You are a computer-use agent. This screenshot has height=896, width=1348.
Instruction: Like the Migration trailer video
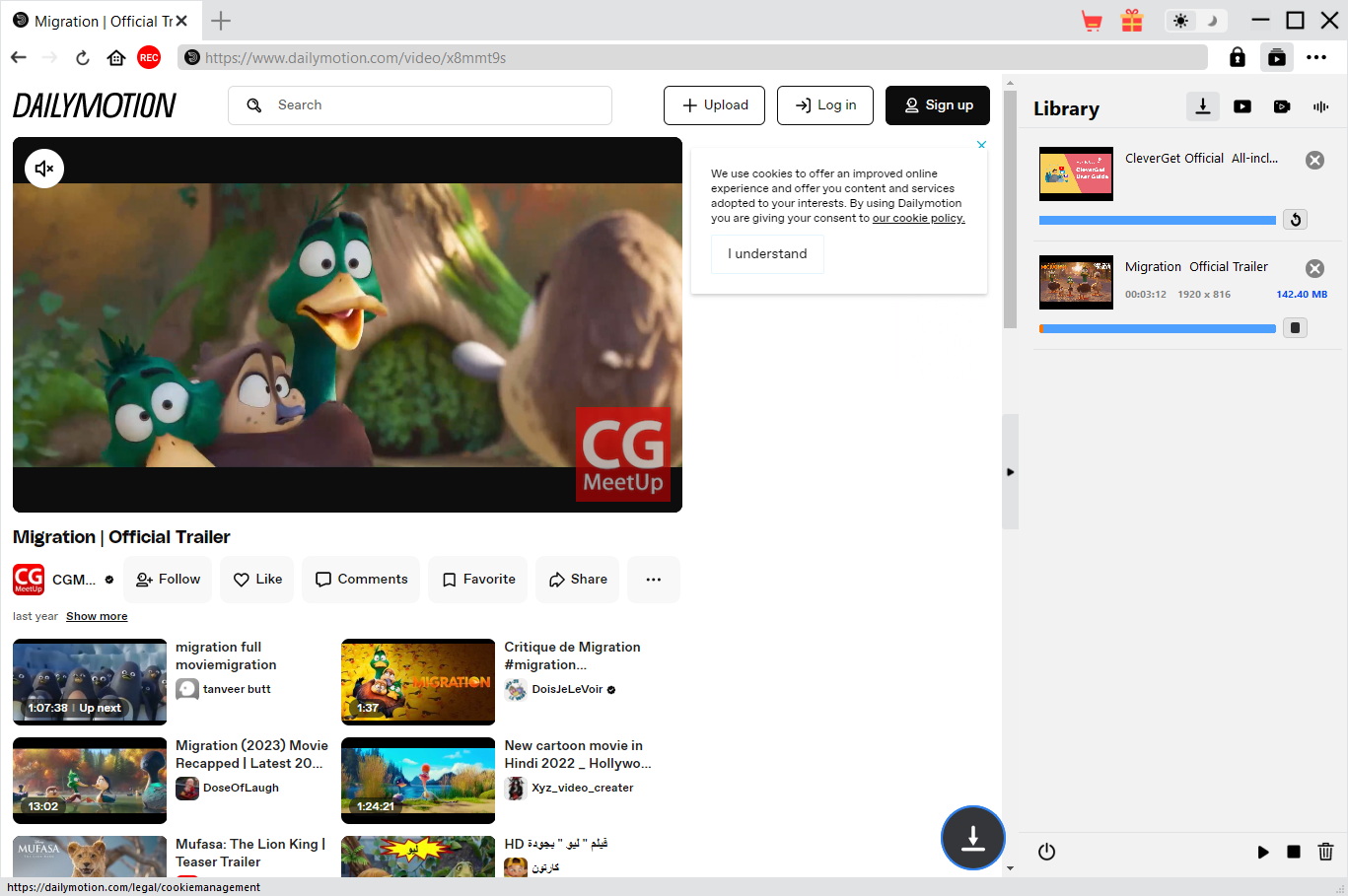(257, 580)
